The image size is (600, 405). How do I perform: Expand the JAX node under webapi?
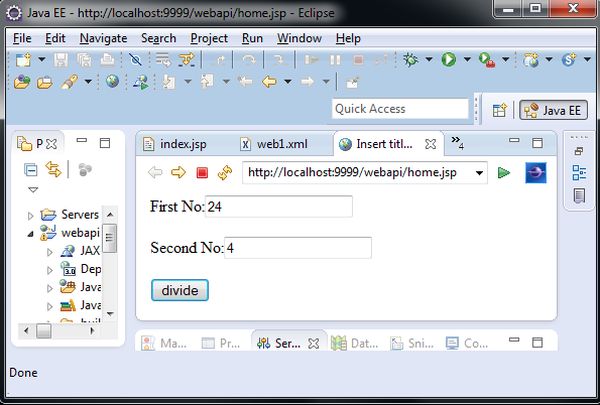pyautogui.click(x=49, y=252)
